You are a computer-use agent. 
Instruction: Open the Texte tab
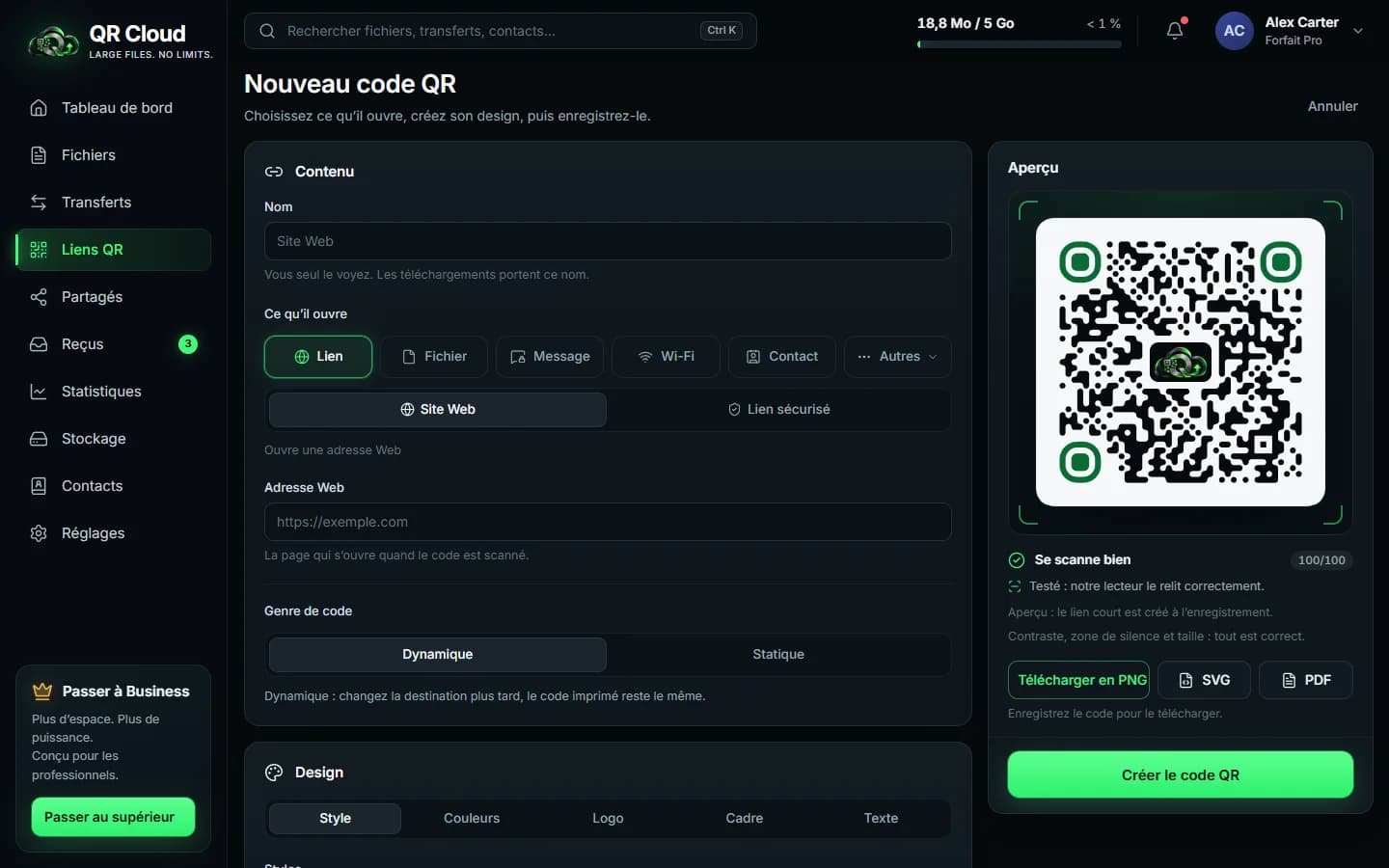click(881, 818)
